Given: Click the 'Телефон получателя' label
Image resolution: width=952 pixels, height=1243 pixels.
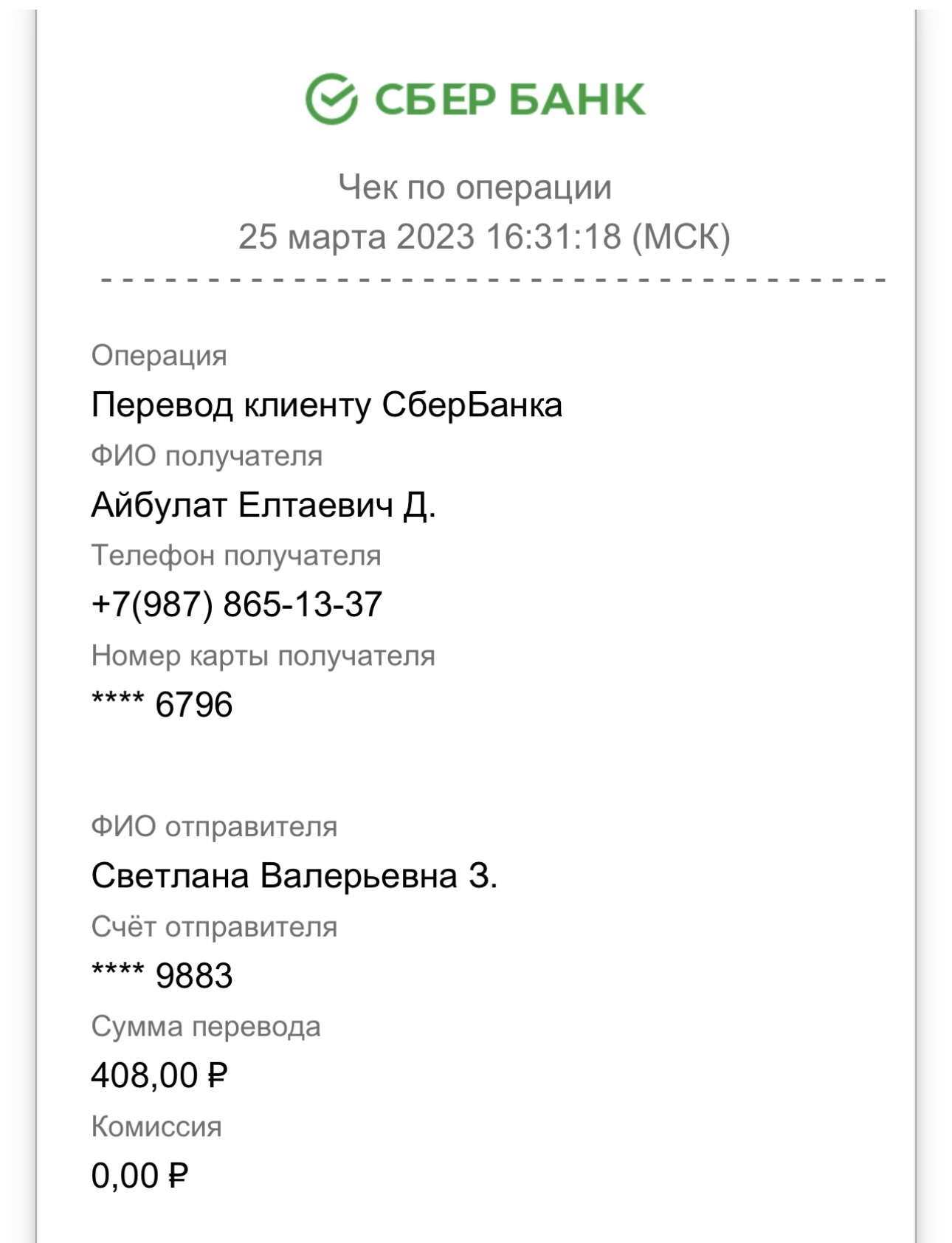Looking at the screenshot, I should [x=236, y=556].
